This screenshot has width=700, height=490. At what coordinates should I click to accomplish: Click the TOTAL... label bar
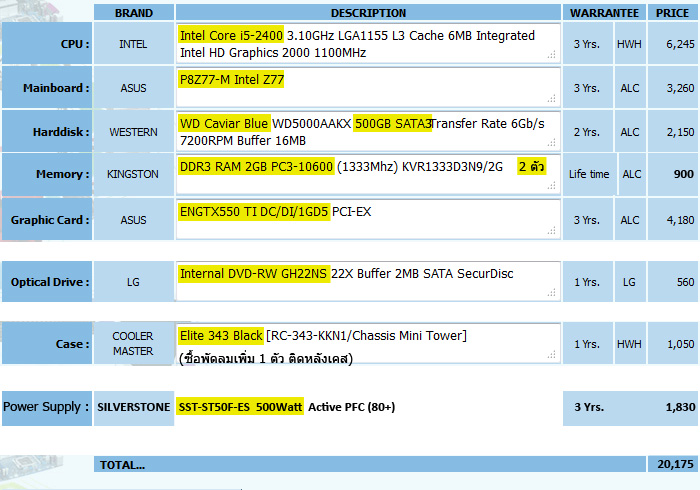point(370,464)
